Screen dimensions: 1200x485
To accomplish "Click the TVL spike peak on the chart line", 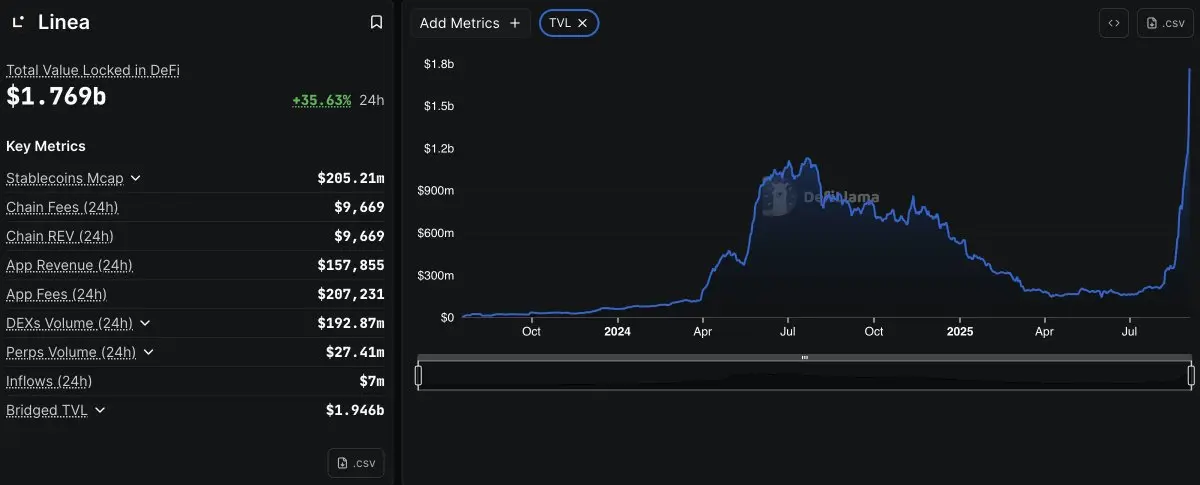I will point(1189,70).
